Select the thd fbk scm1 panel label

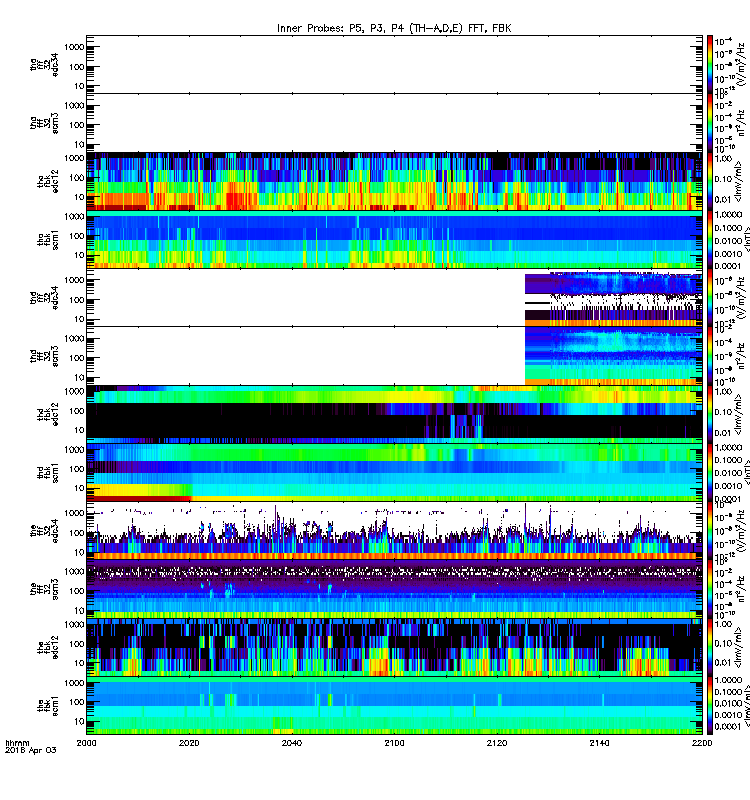click(x=48, y=472)
